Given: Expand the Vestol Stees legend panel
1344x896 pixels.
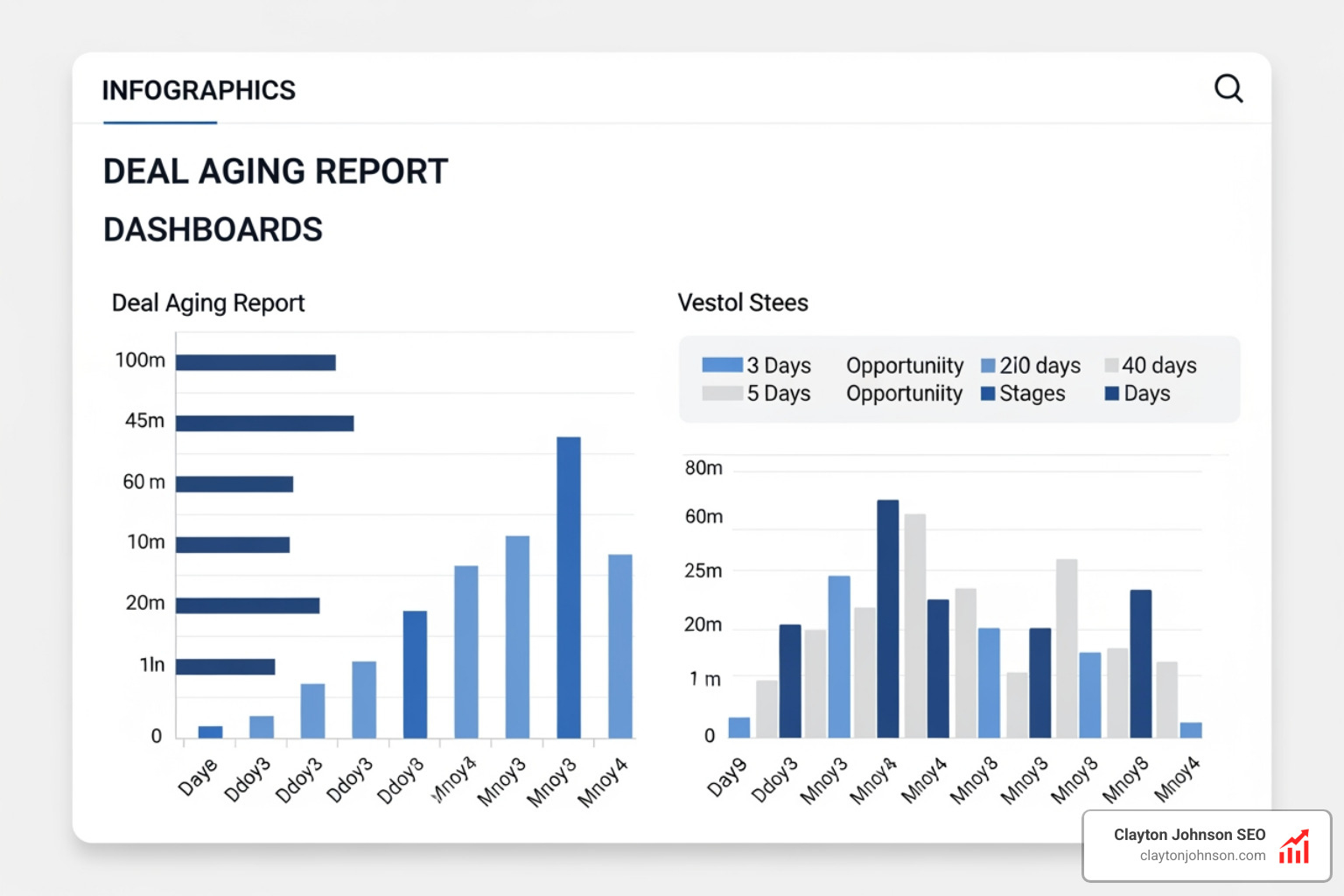Looking at the screenshot, I should point(959,379).
